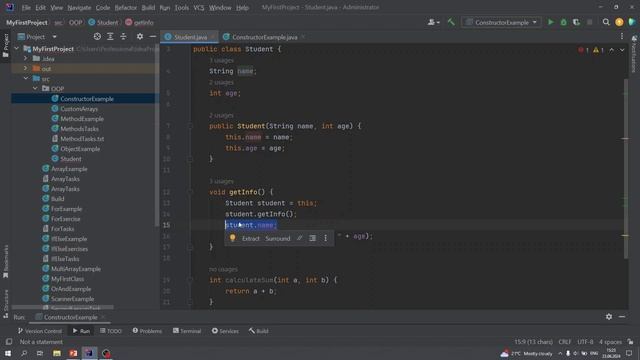Click the error count indicator

pos(583,50)
